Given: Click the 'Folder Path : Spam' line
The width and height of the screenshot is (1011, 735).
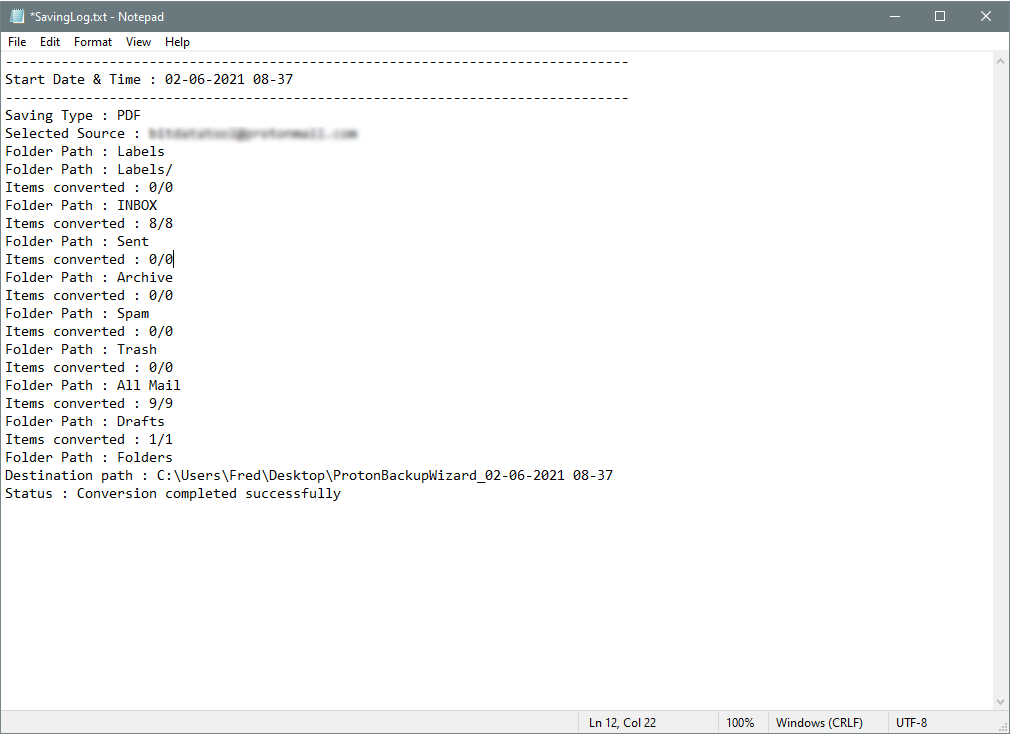Looking at the screenshot, I should point(77,314).
